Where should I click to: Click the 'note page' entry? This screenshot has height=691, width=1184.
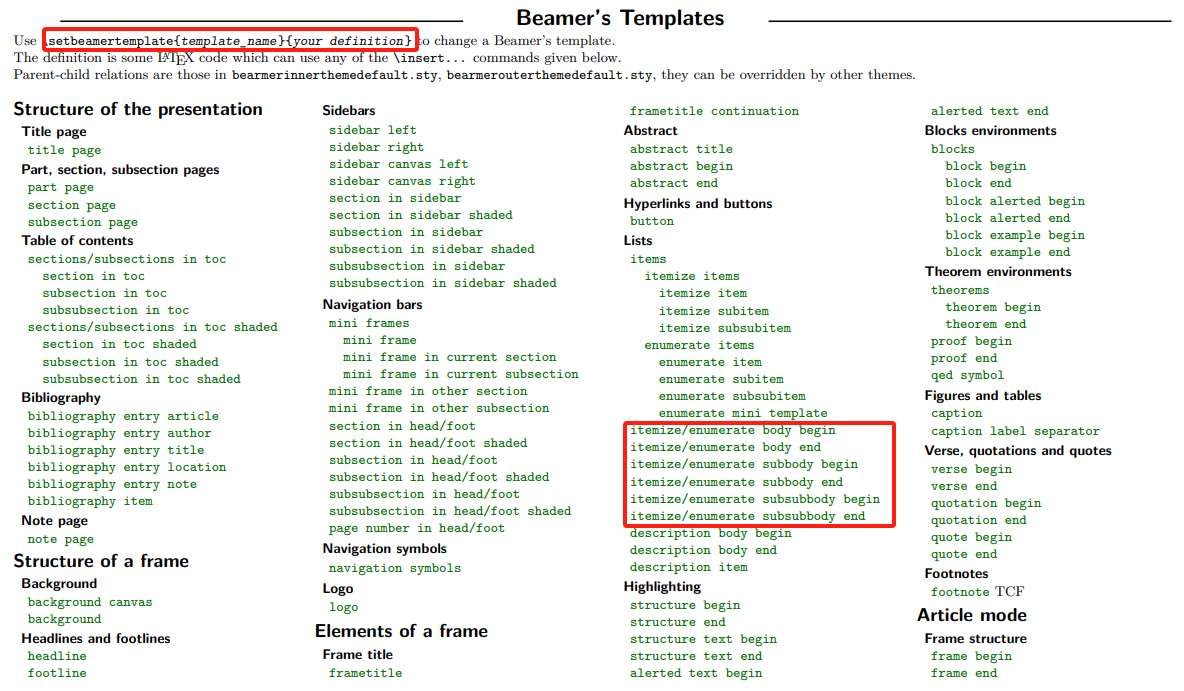(60, 539)
